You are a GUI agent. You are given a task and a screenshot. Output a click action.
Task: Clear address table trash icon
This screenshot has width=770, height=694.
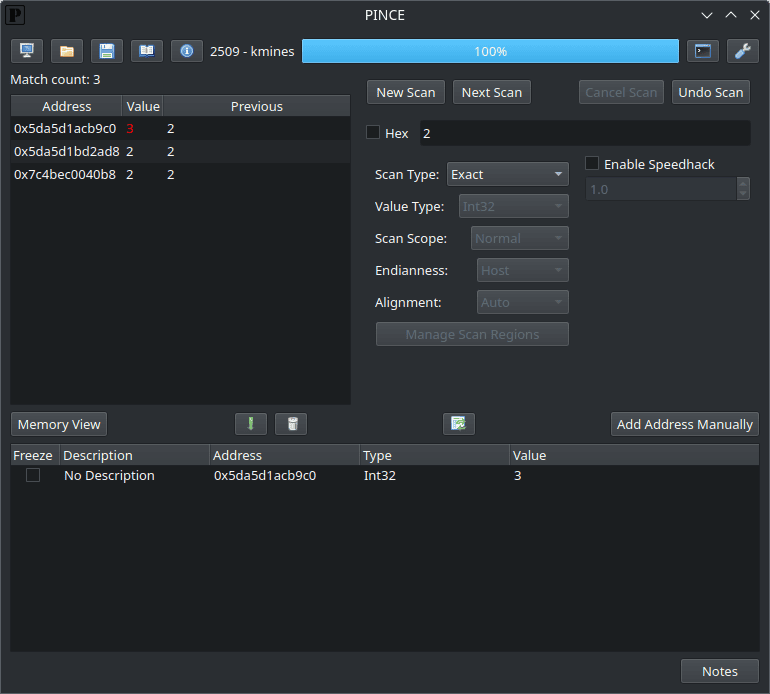click(x=291, y=424)
